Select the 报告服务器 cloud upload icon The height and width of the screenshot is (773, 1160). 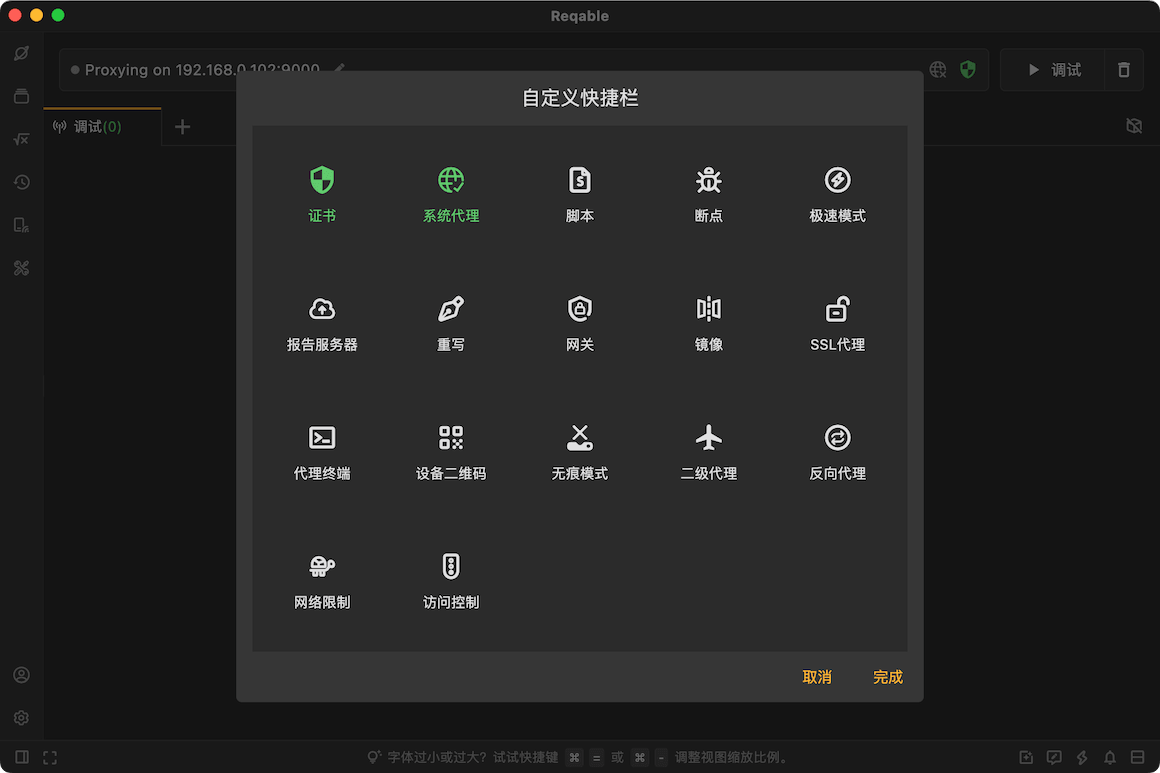[x=322, y=308]
